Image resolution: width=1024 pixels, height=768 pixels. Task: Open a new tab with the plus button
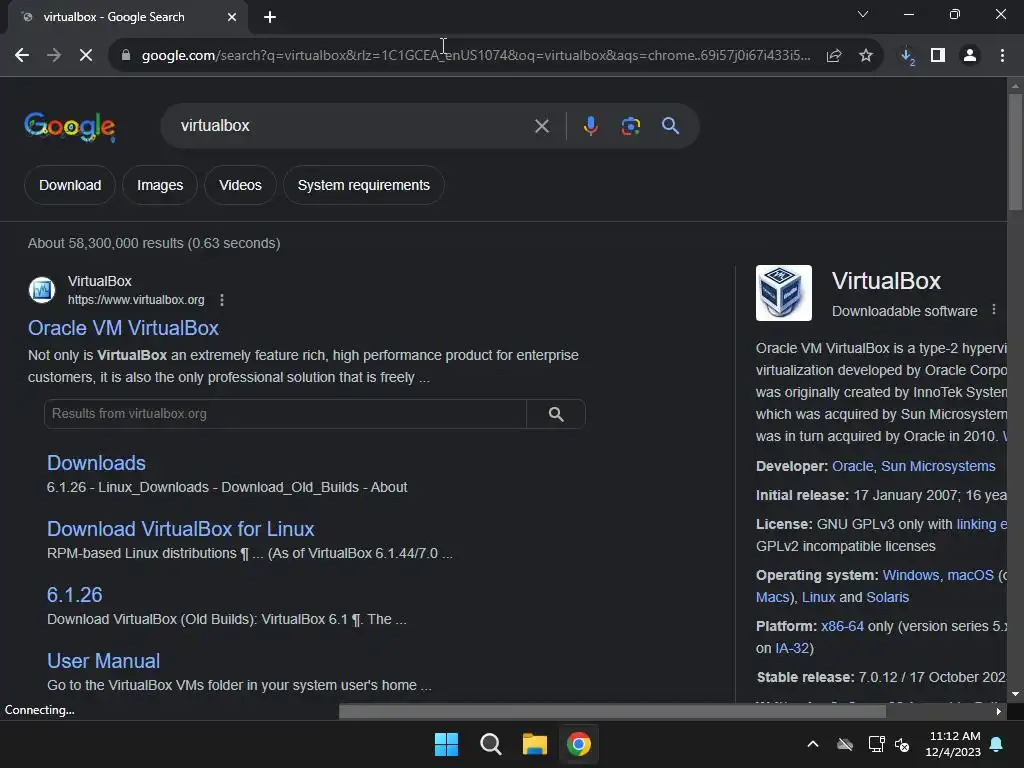(270, 17)
